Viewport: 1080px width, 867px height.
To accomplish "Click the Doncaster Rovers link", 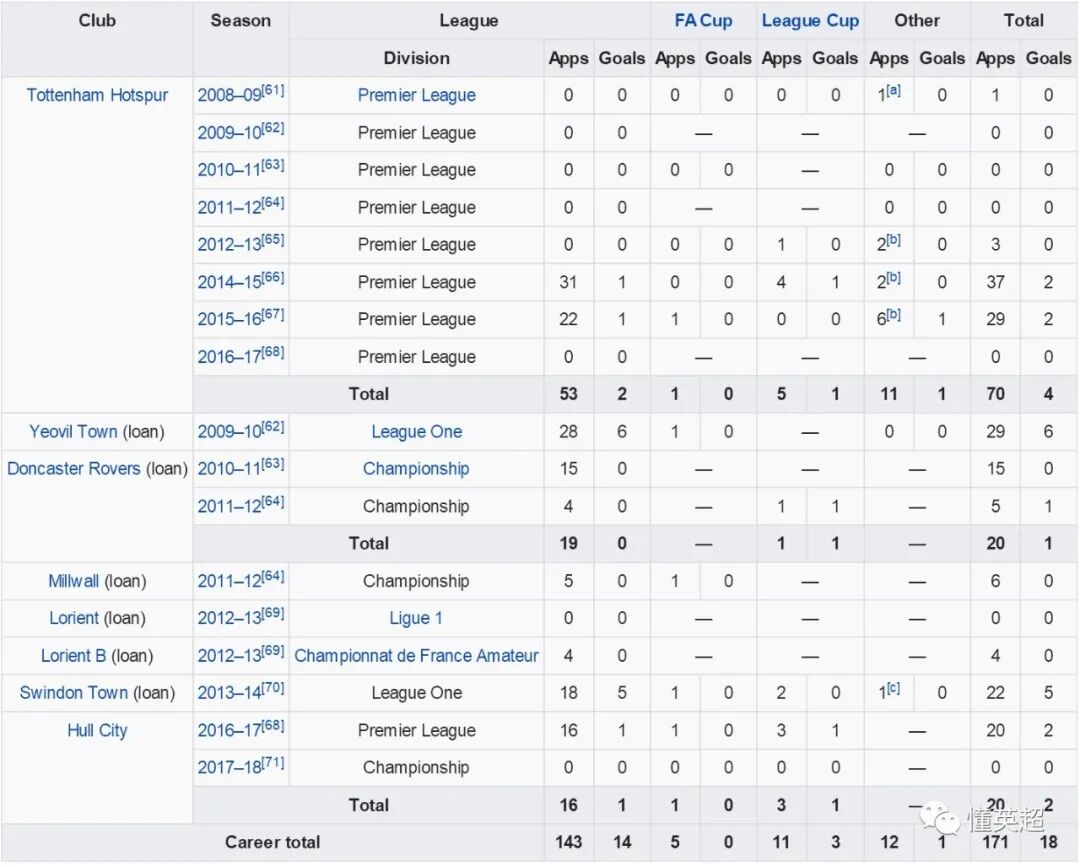I will pyautogui.click(x=73, y=469).
